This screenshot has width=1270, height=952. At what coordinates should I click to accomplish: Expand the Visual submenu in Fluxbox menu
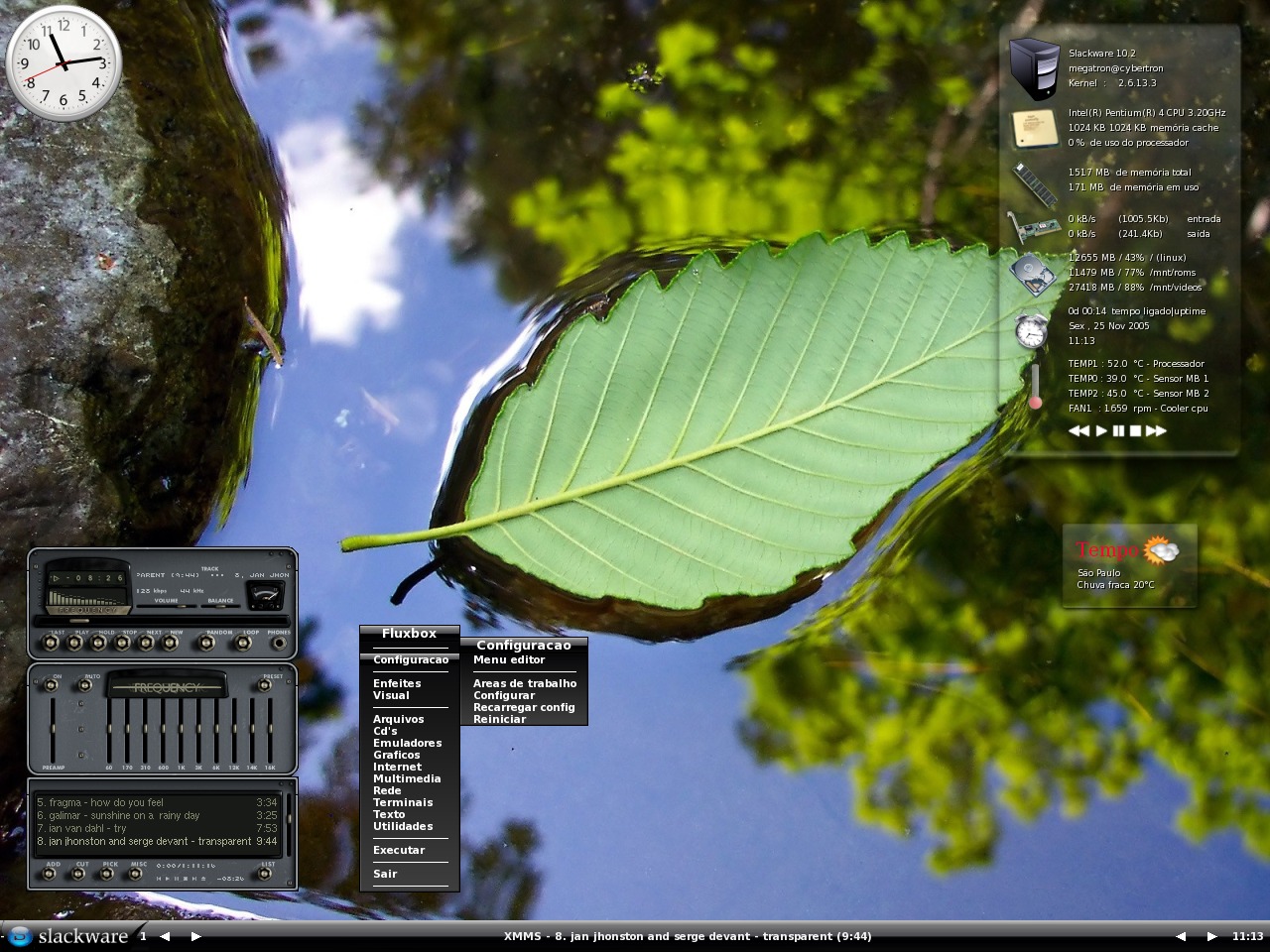click(x=391, y=695)
